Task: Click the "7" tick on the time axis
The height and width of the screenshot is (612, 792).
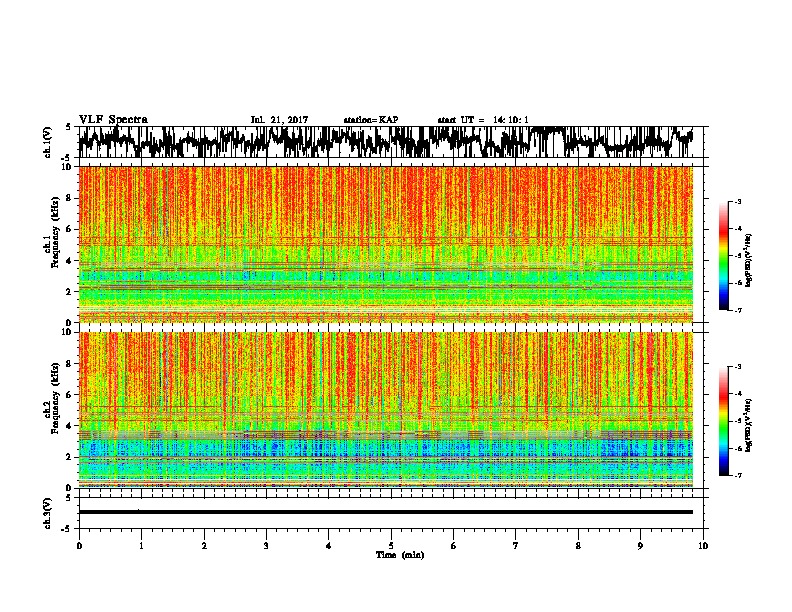Action: coord(516,546)
